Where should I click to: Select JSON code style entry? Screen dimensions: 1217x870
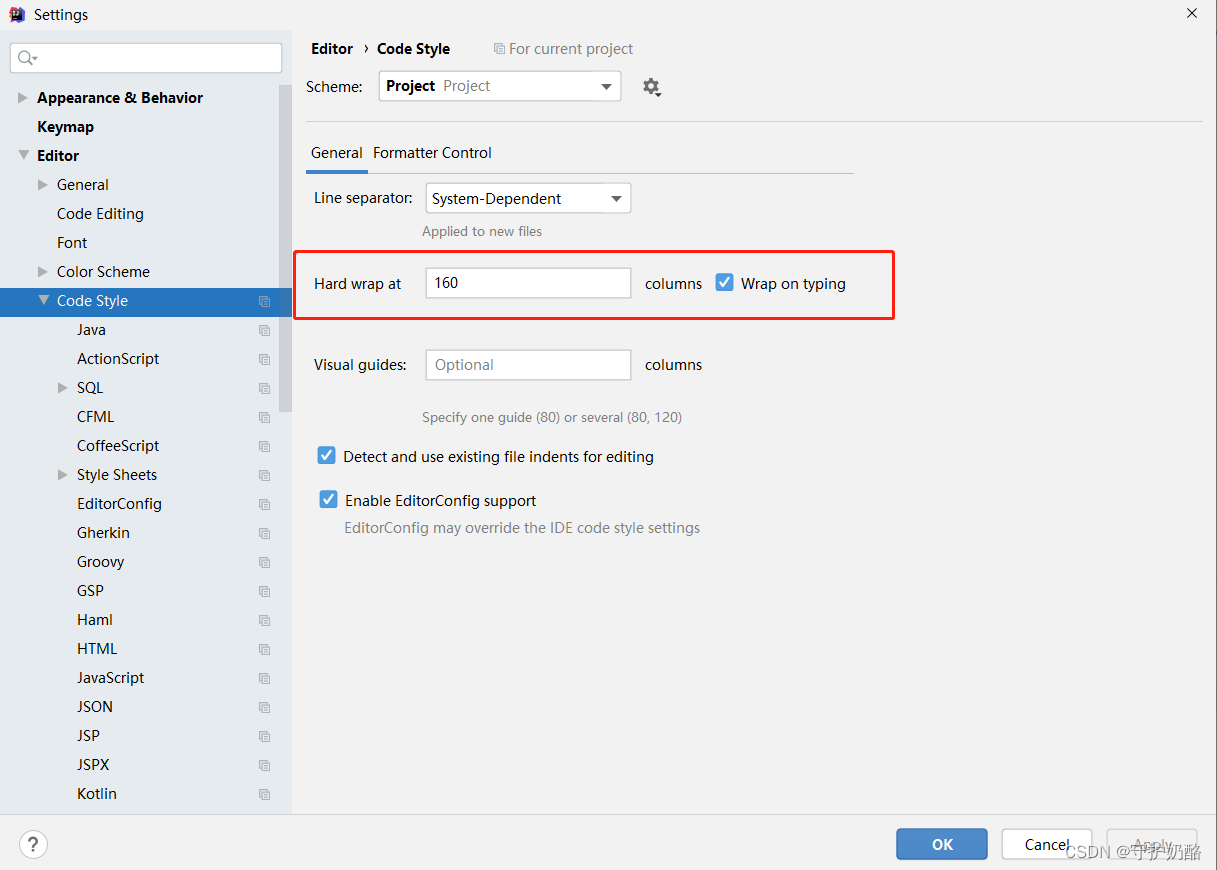pyautogui.click(x=95, y=707)
